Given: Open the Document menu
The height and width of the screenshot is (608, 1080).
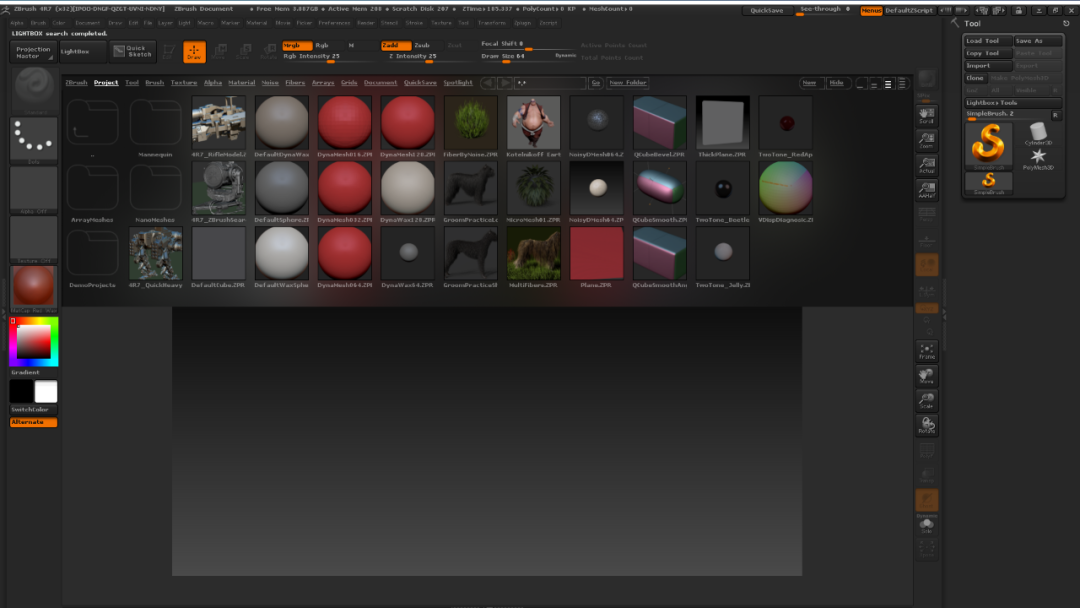Looking at the screenshot, I should pos(87,23).
